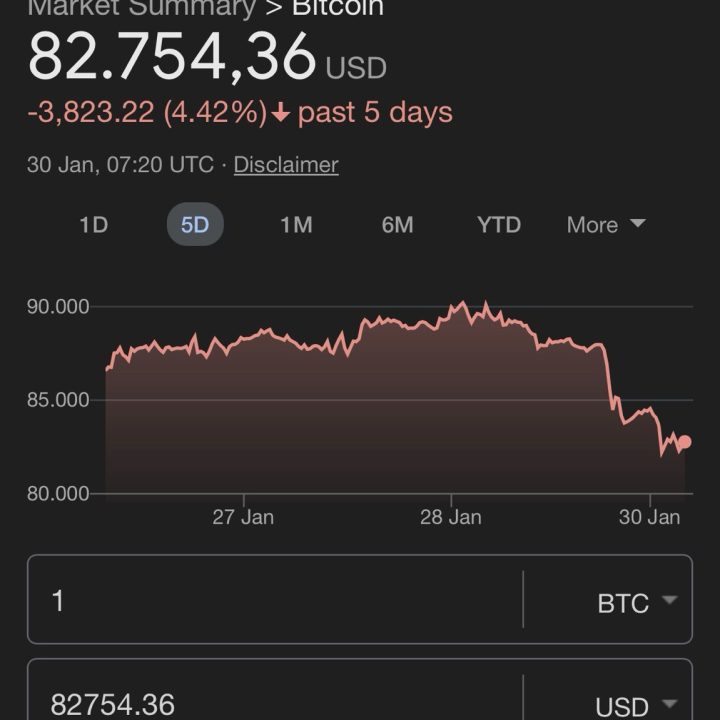The image size is (720, 720).
Task: Click the 90.000 axis label
Action: [x=58, y=307]
